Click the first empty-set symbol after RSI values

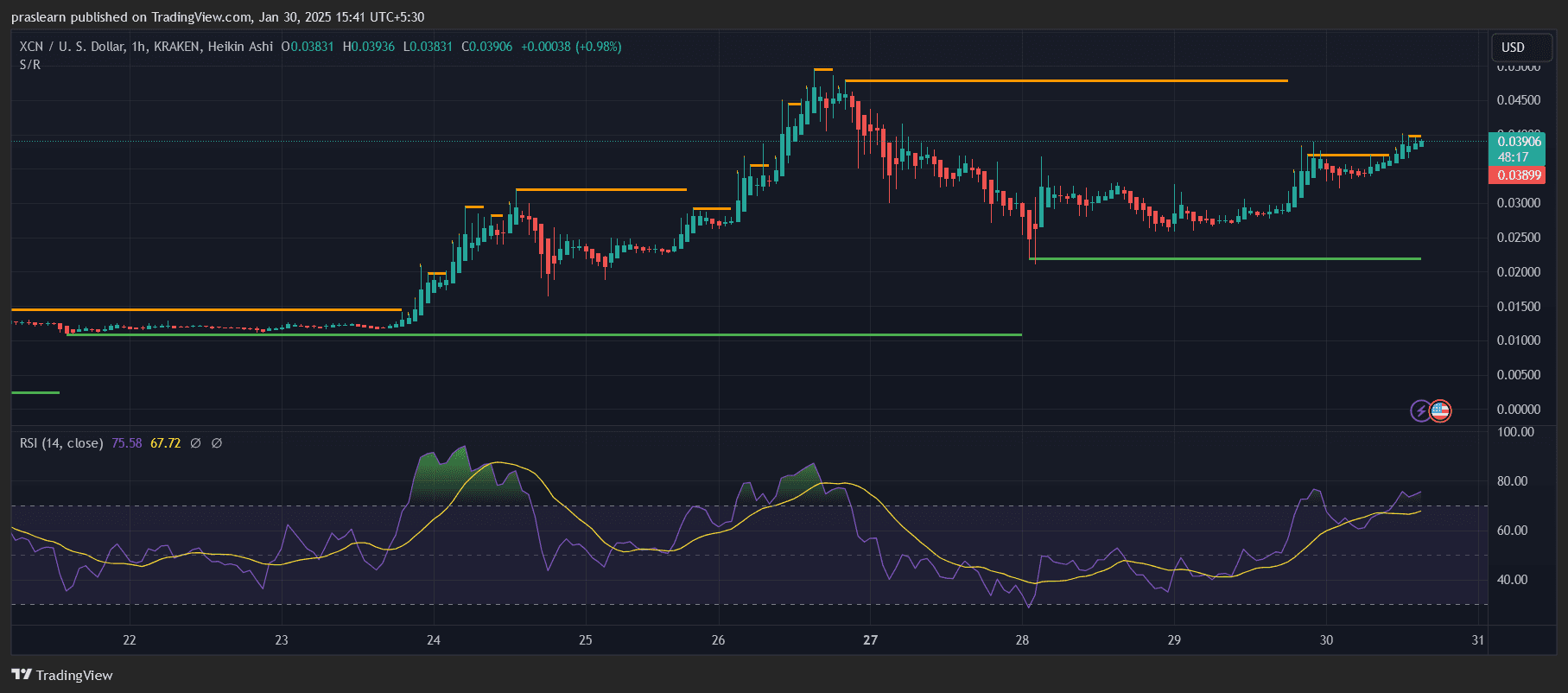195,443
